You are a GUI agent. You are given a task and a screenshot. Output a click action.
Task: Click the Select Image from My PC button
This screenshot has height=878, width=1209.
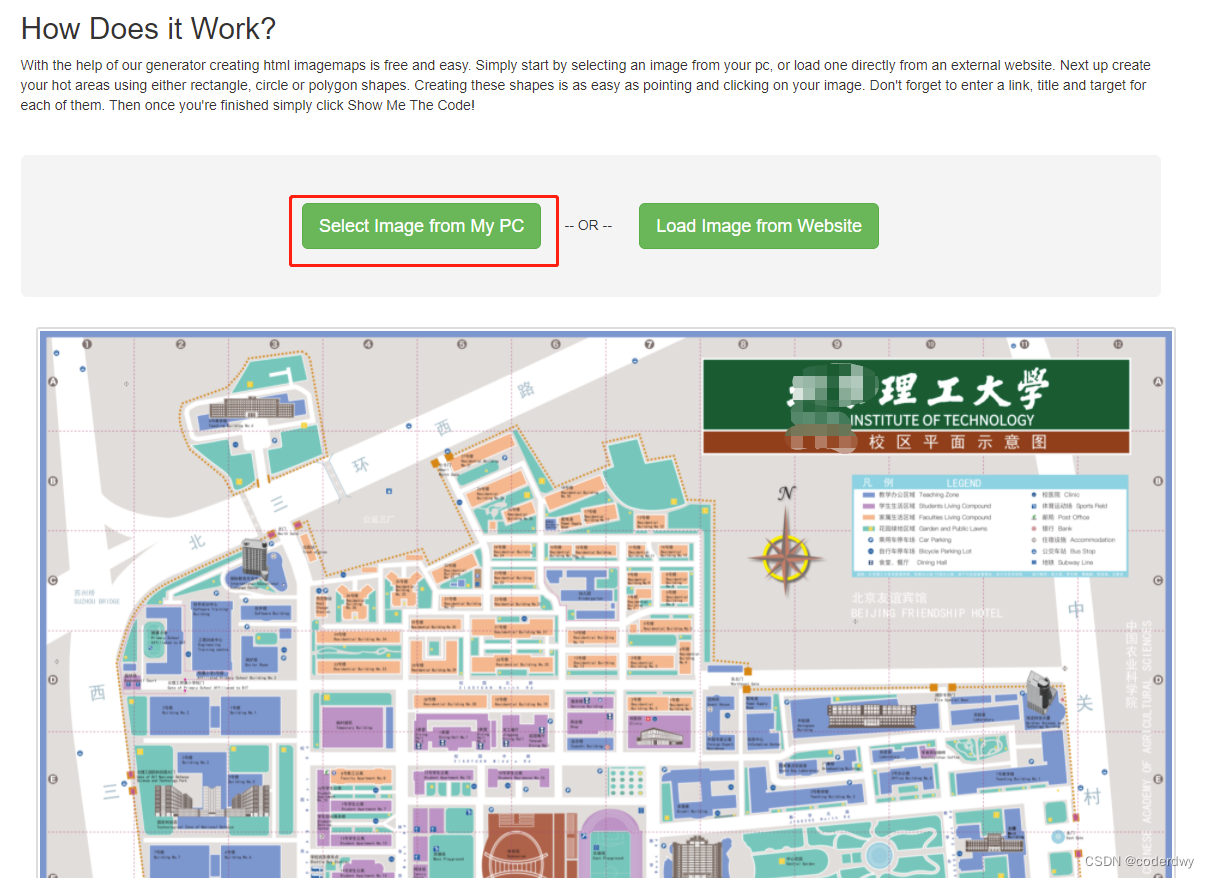coord(421,226)
